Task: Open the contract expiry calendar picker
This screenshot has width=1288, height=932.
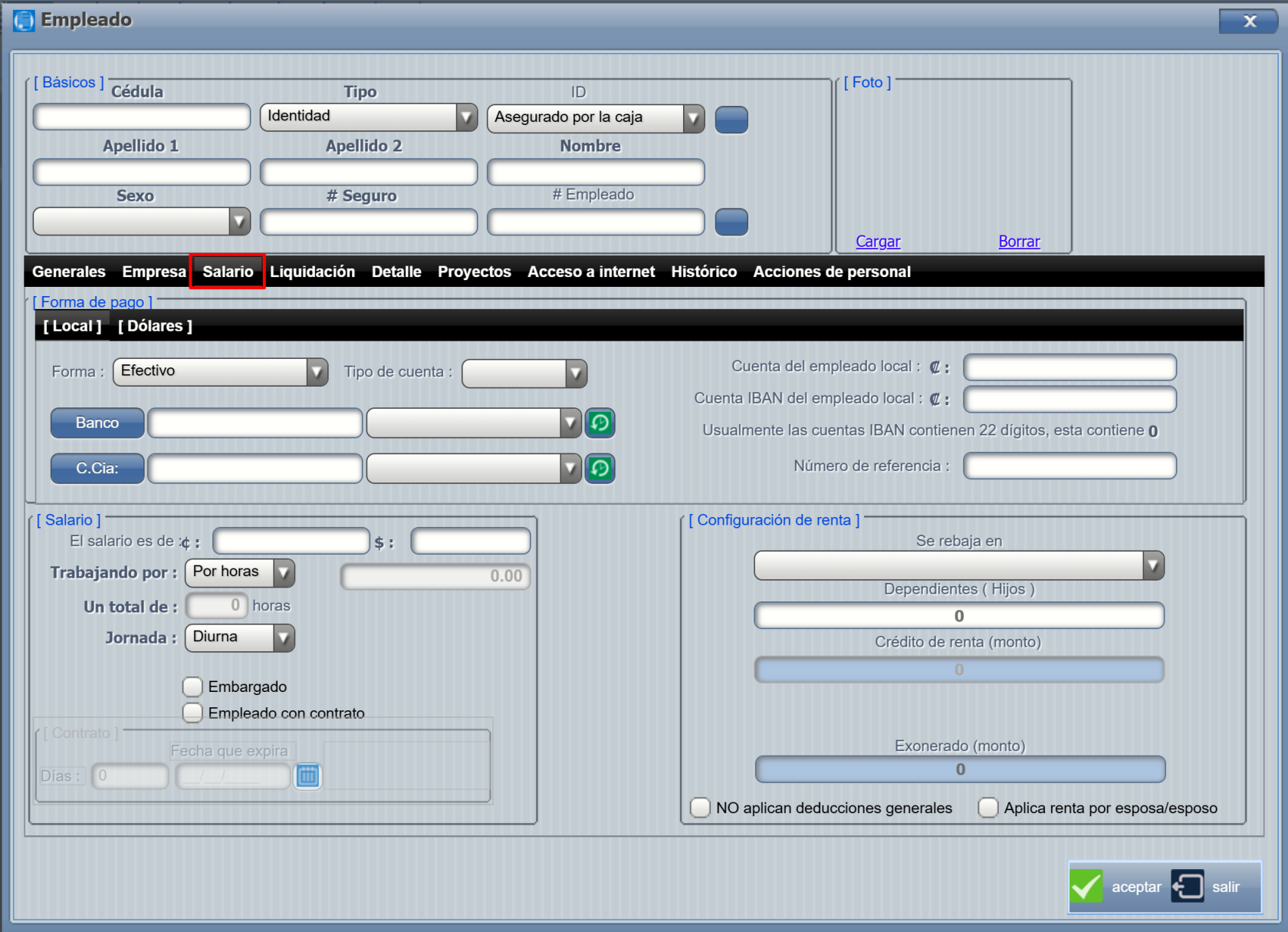Action: point(307,776)
